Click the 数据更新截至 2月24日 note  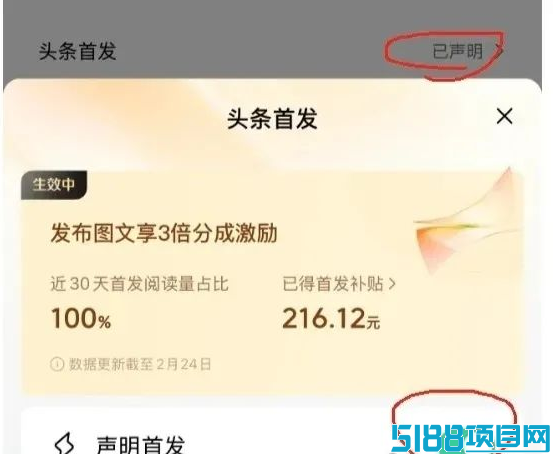coord(140,364)
